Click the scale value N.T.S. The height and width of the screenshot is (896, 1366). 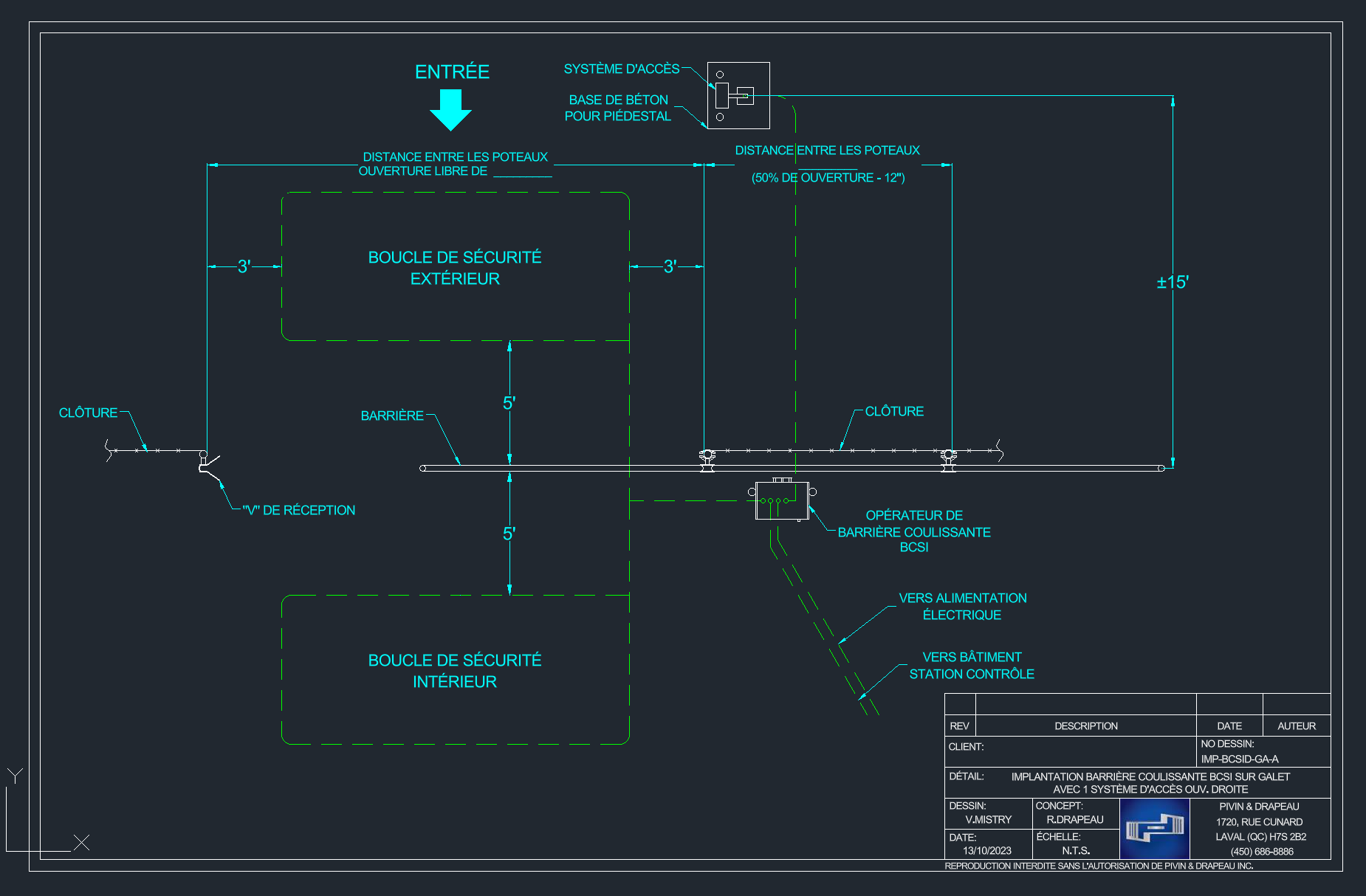(x=1076, y=851)
